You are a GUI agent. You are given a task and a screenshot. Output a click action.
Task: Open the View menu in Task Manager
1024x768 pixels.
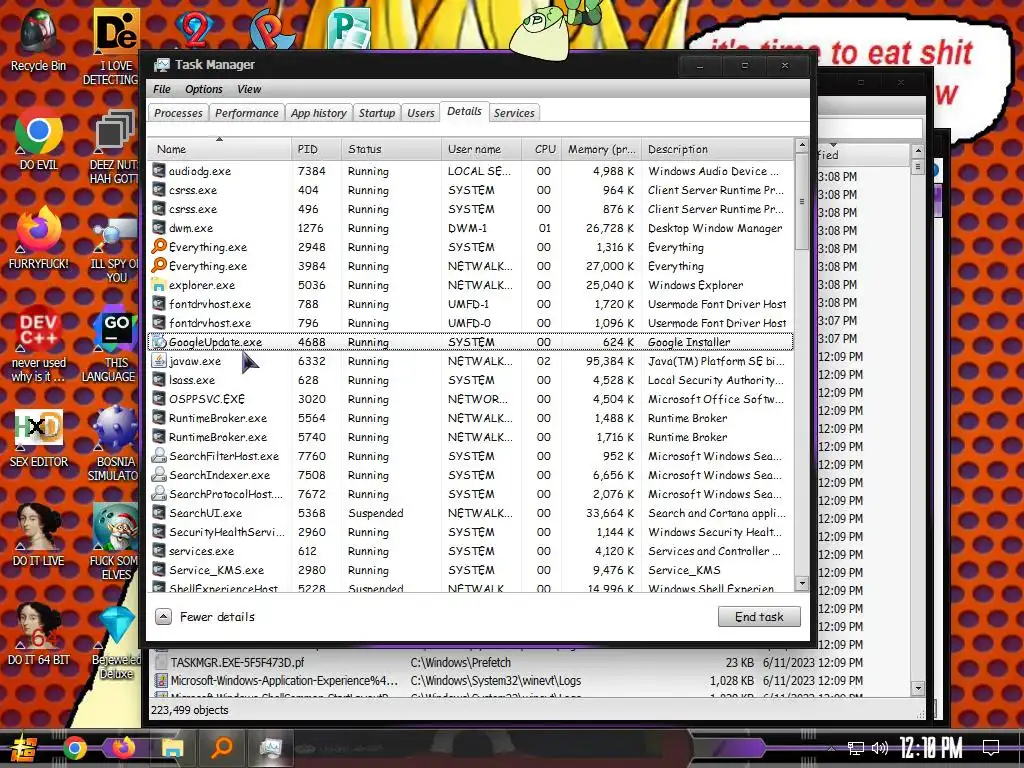click(x=249, y=89)
